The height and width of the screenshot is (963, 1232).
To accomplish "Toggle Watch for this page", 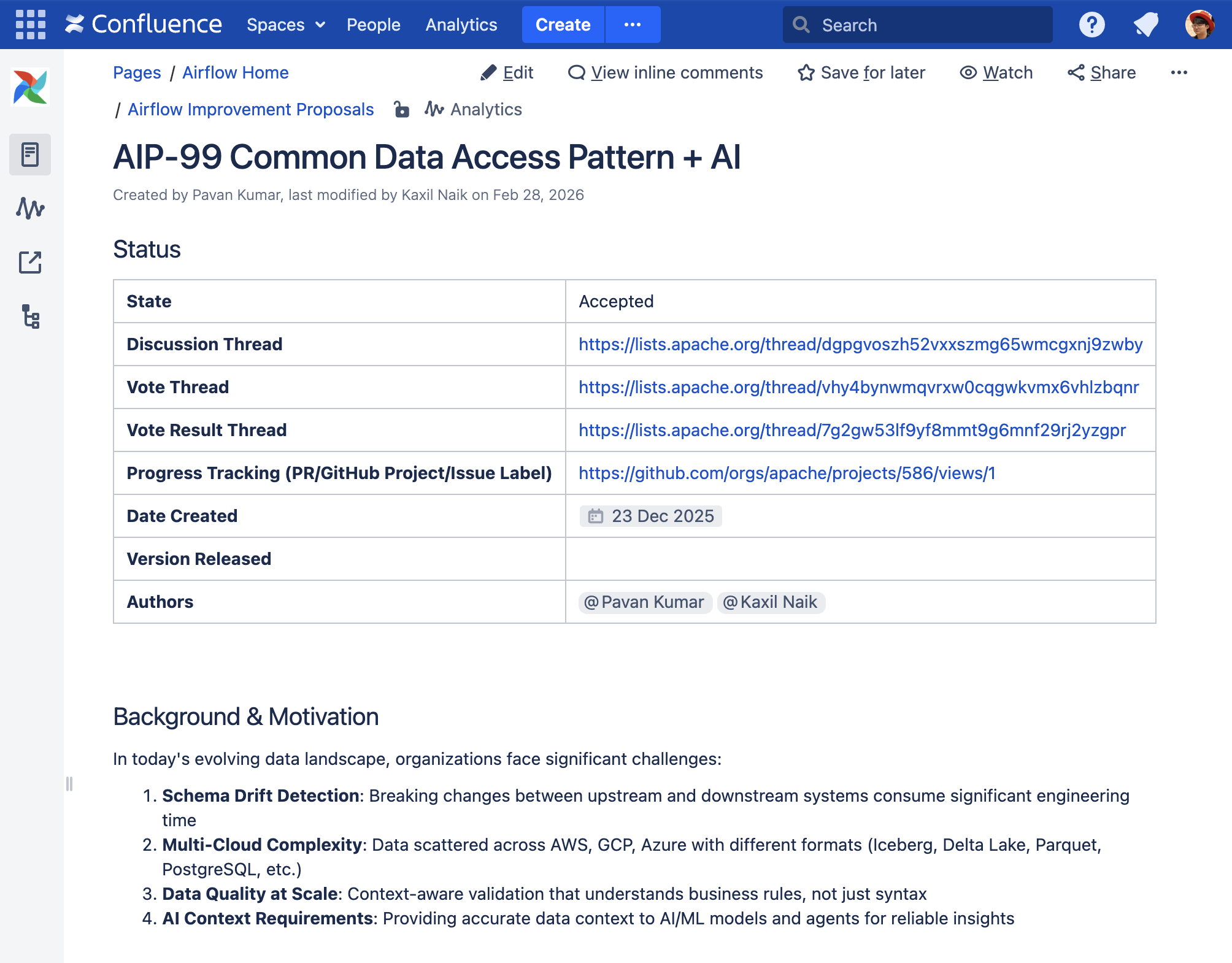I will pyautogui.click(x=996, y=72).
